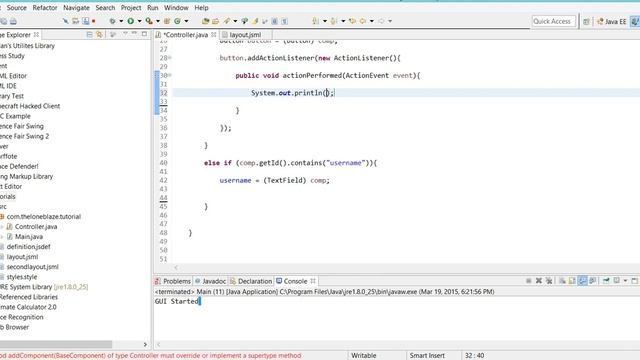
Task: Click the Open Task folder toolbar icon
Action: click(216, 21)
